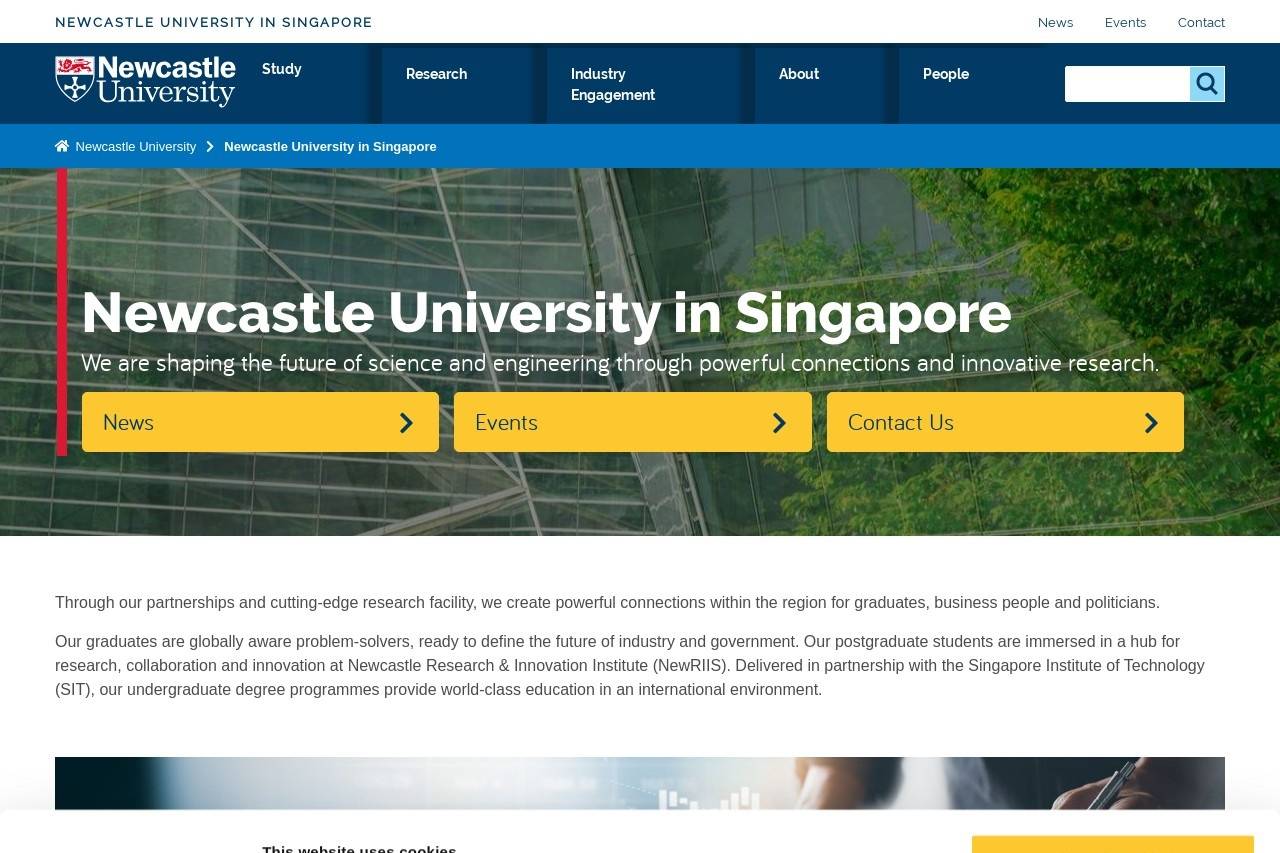Click the arrow on Contact Us button
Viewport: 1280px width, 853px height.
[1151, 423]
